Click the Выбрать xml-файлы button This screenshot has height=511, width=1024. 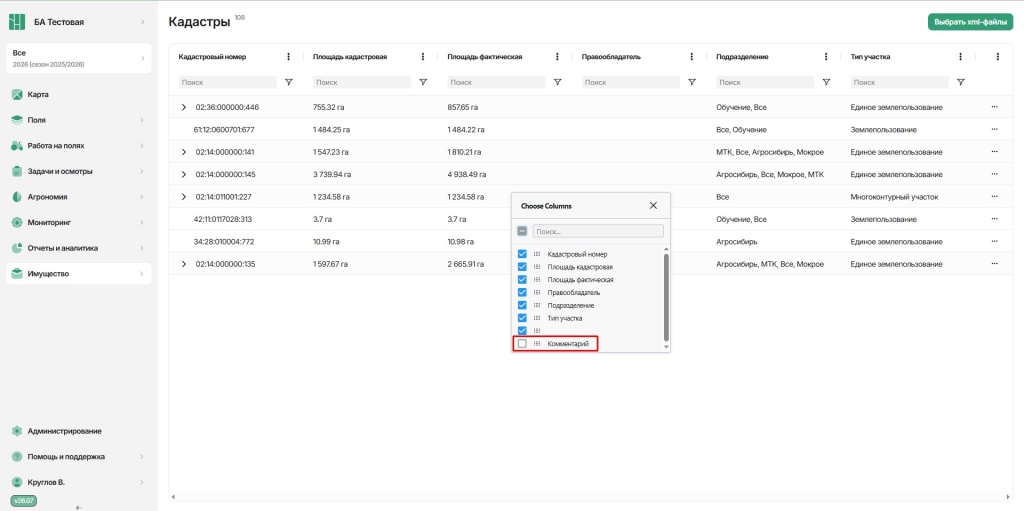click(x=970, y=22)
